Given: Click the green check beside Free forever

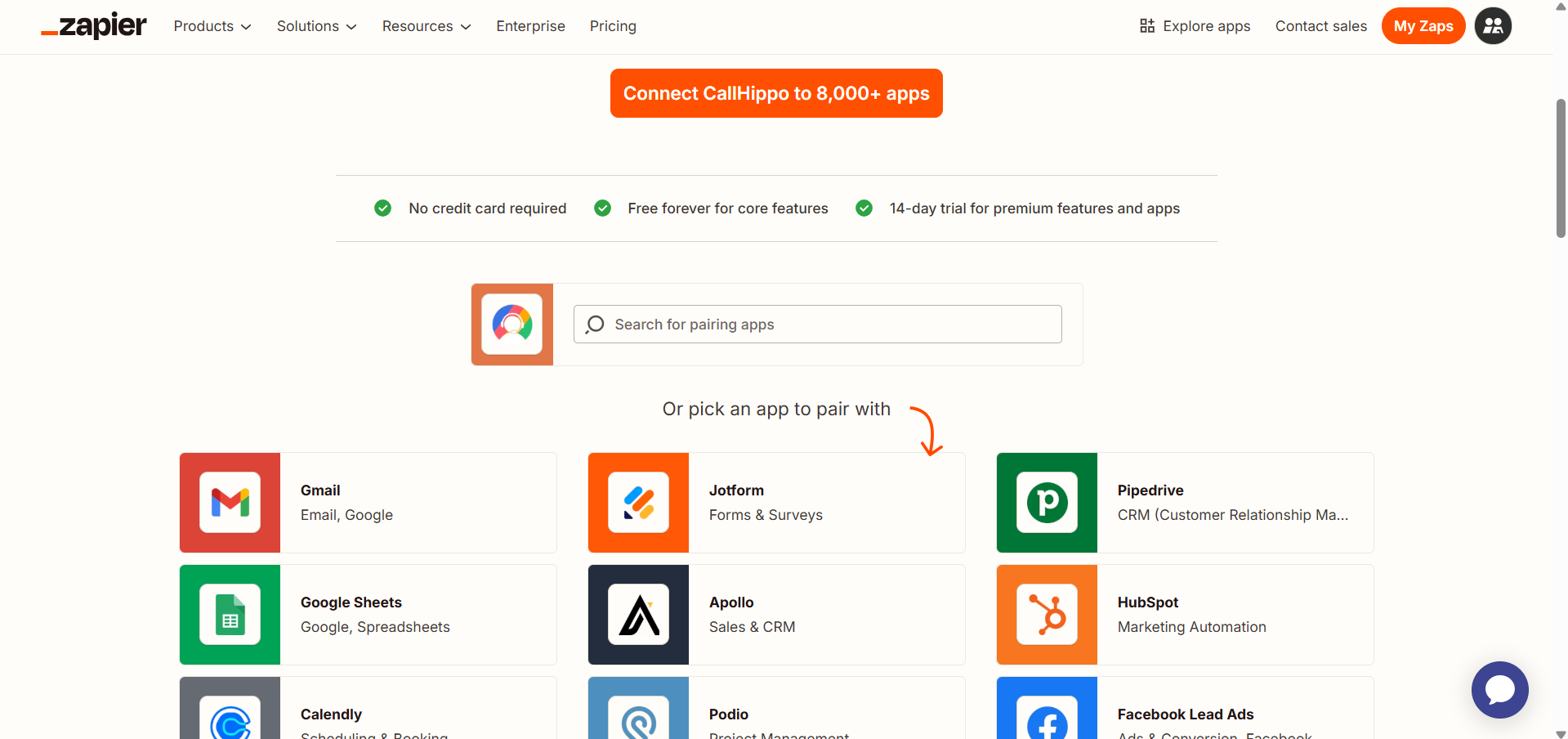Looking at the screenshot, I should (602, 208).
